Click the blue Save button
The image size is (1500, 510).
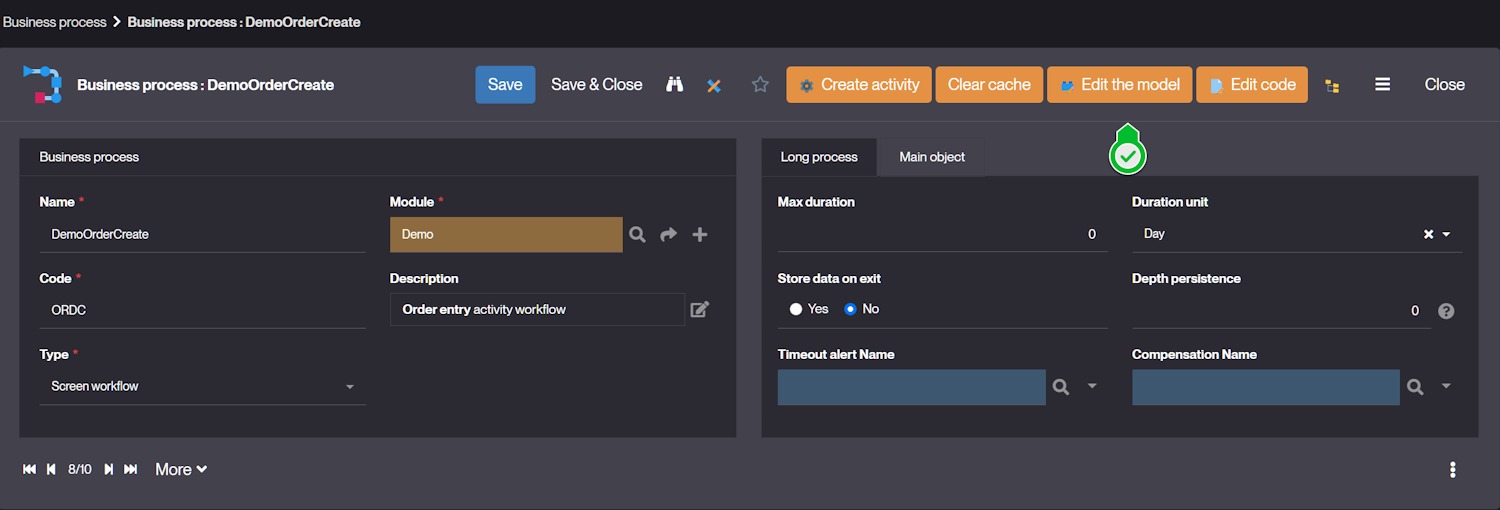click(505, 85)
